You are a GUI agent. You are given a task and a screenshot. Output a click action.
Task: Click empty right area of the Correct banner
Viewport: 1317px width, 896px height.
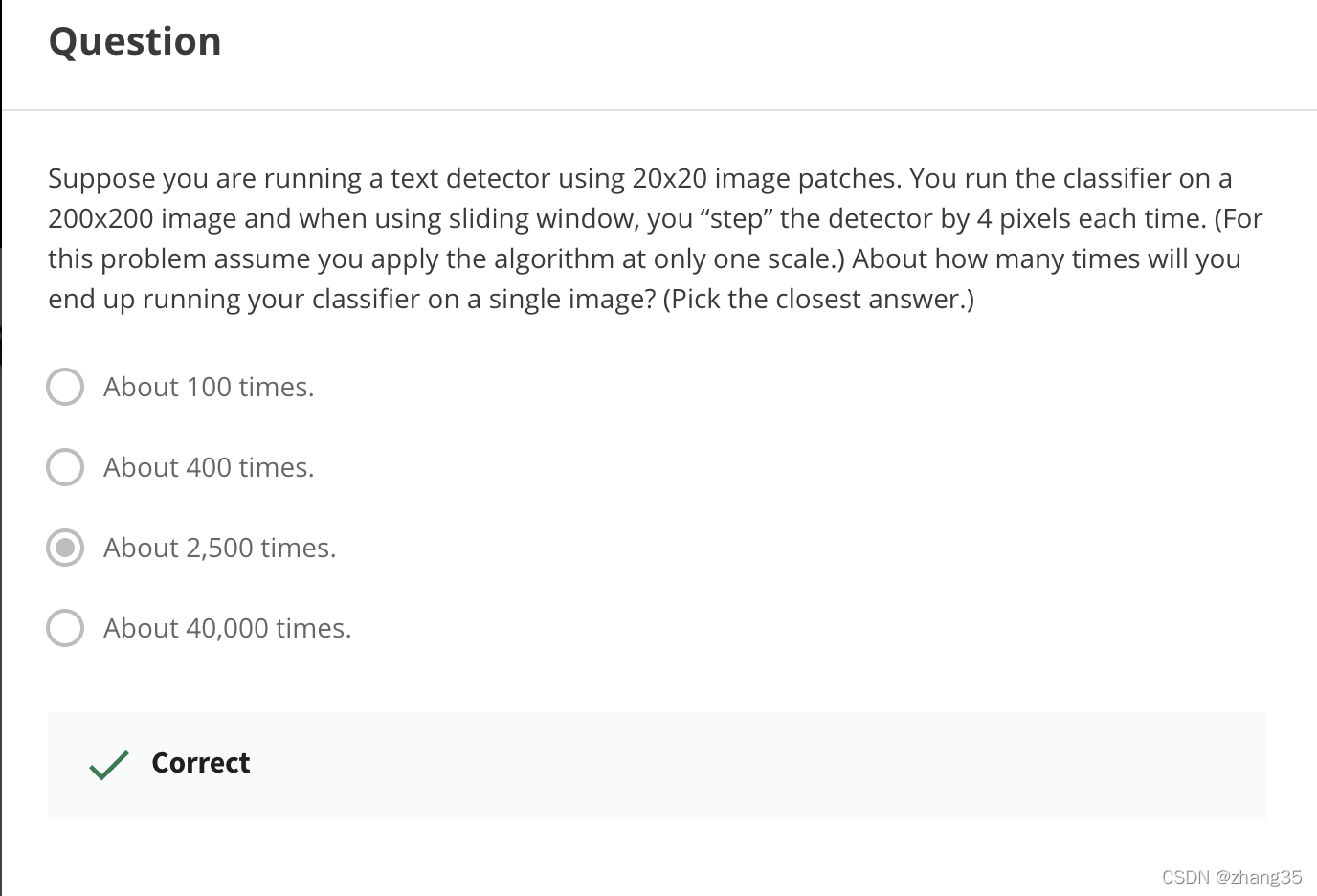coord(861,765)
